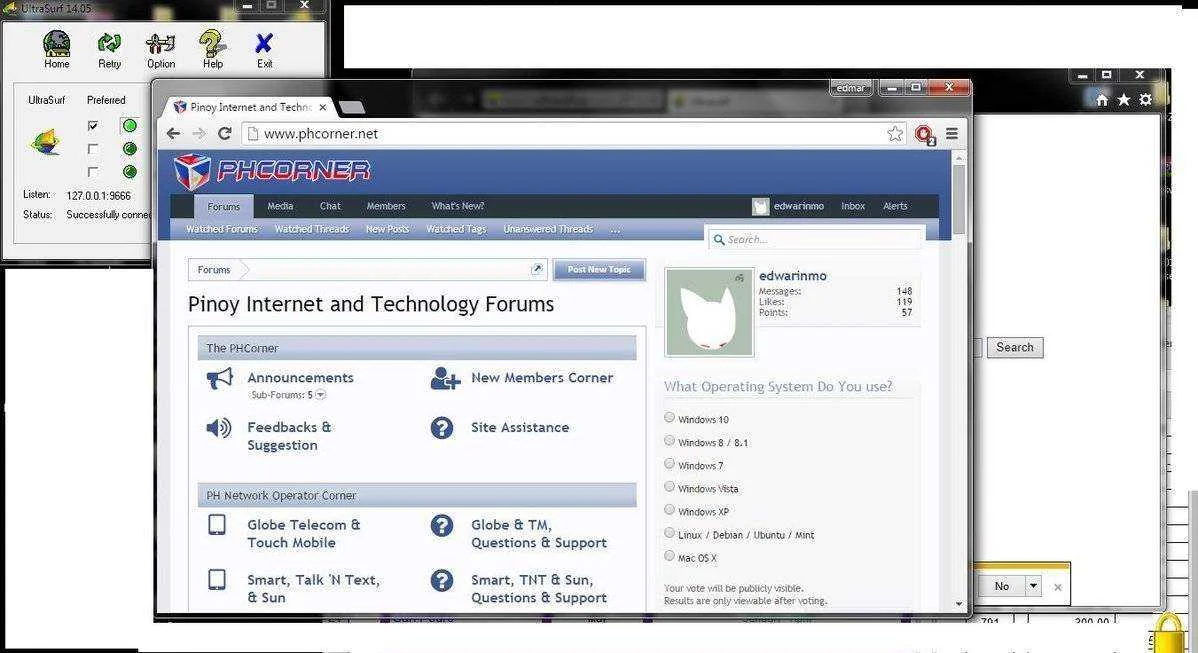Expand the Announcements Sub-Forums dropdown
The width and height of the screenshot is (1198, 653).
click(321, 395)
